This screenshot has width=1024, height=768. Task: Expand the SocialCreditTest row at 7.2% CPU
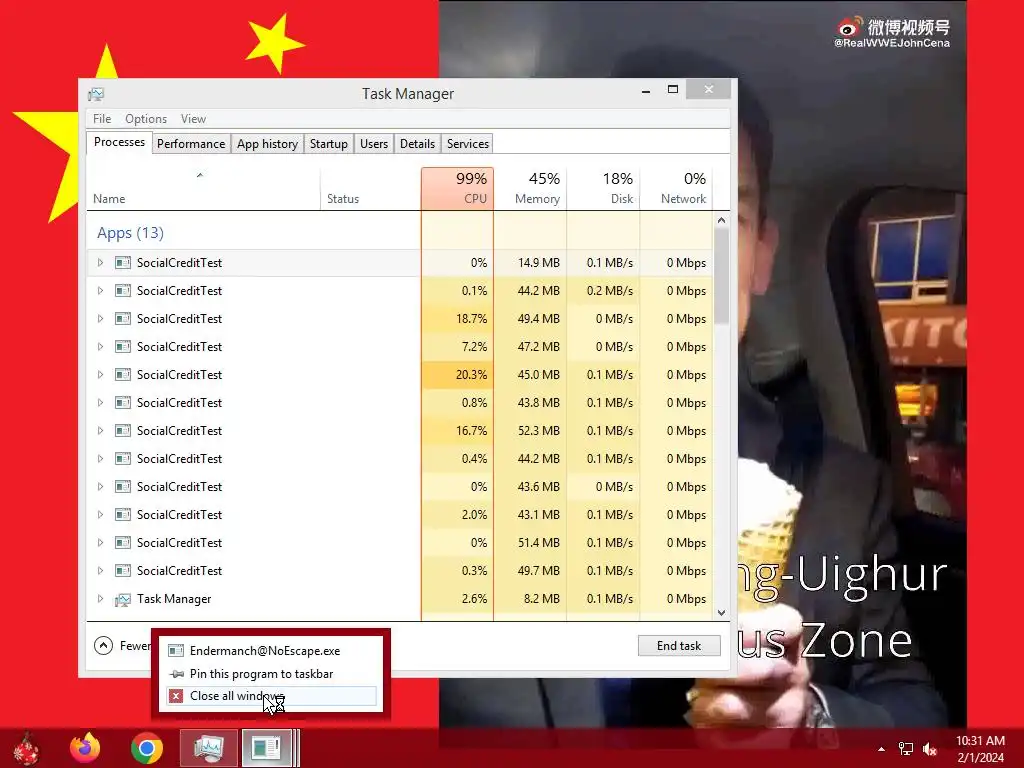pyautogui.click(x=100, y=347)
